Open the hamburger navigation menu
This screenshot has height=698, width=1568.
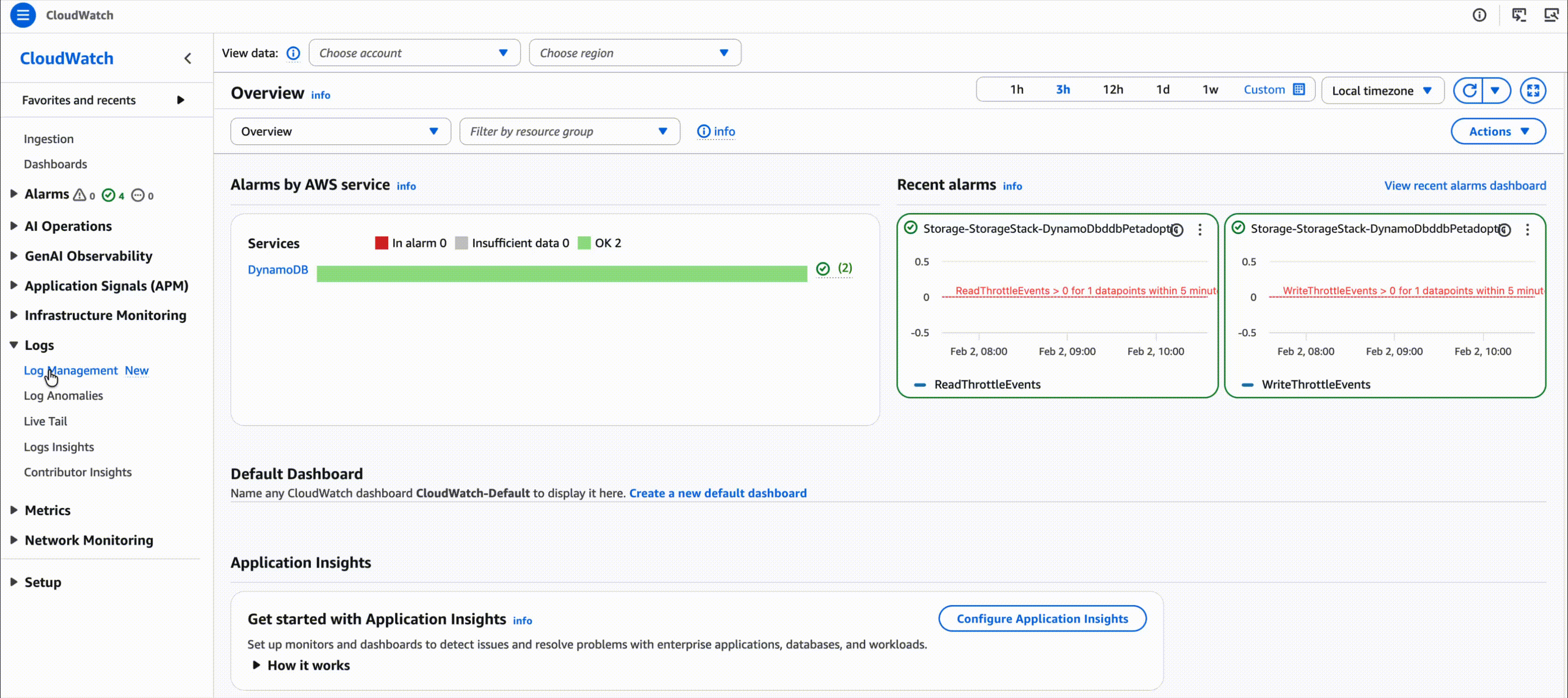(22, 15)
